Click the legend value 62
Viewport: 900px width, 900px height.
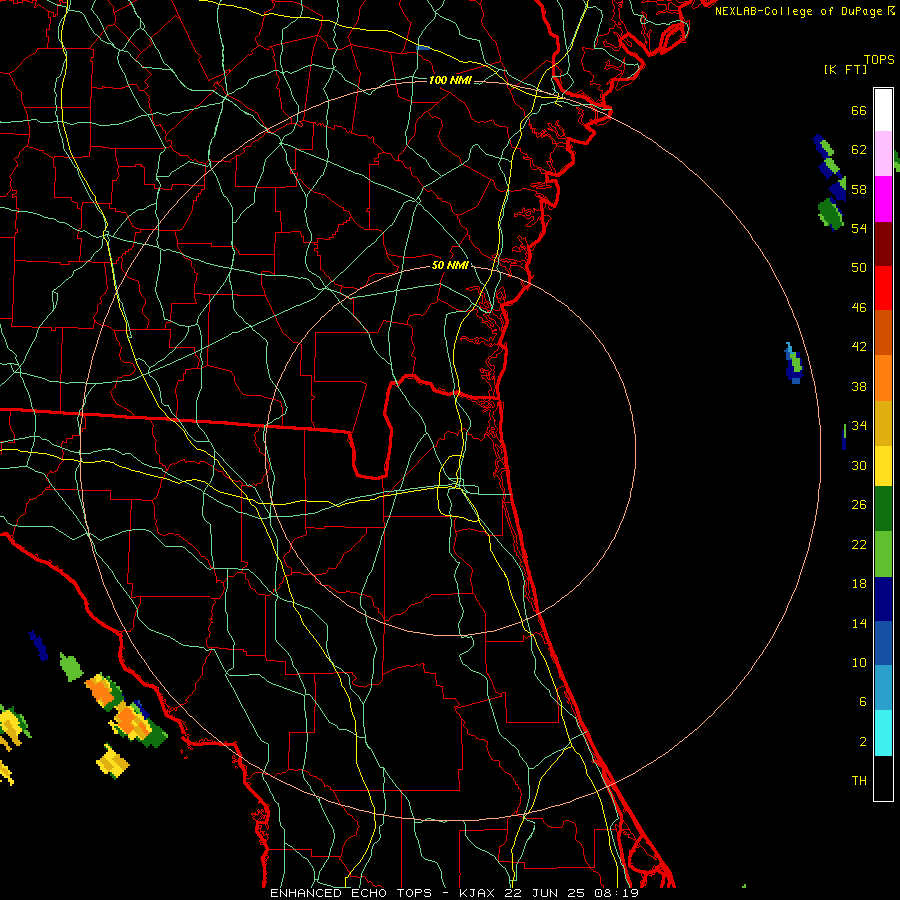[x=859, y=150]
